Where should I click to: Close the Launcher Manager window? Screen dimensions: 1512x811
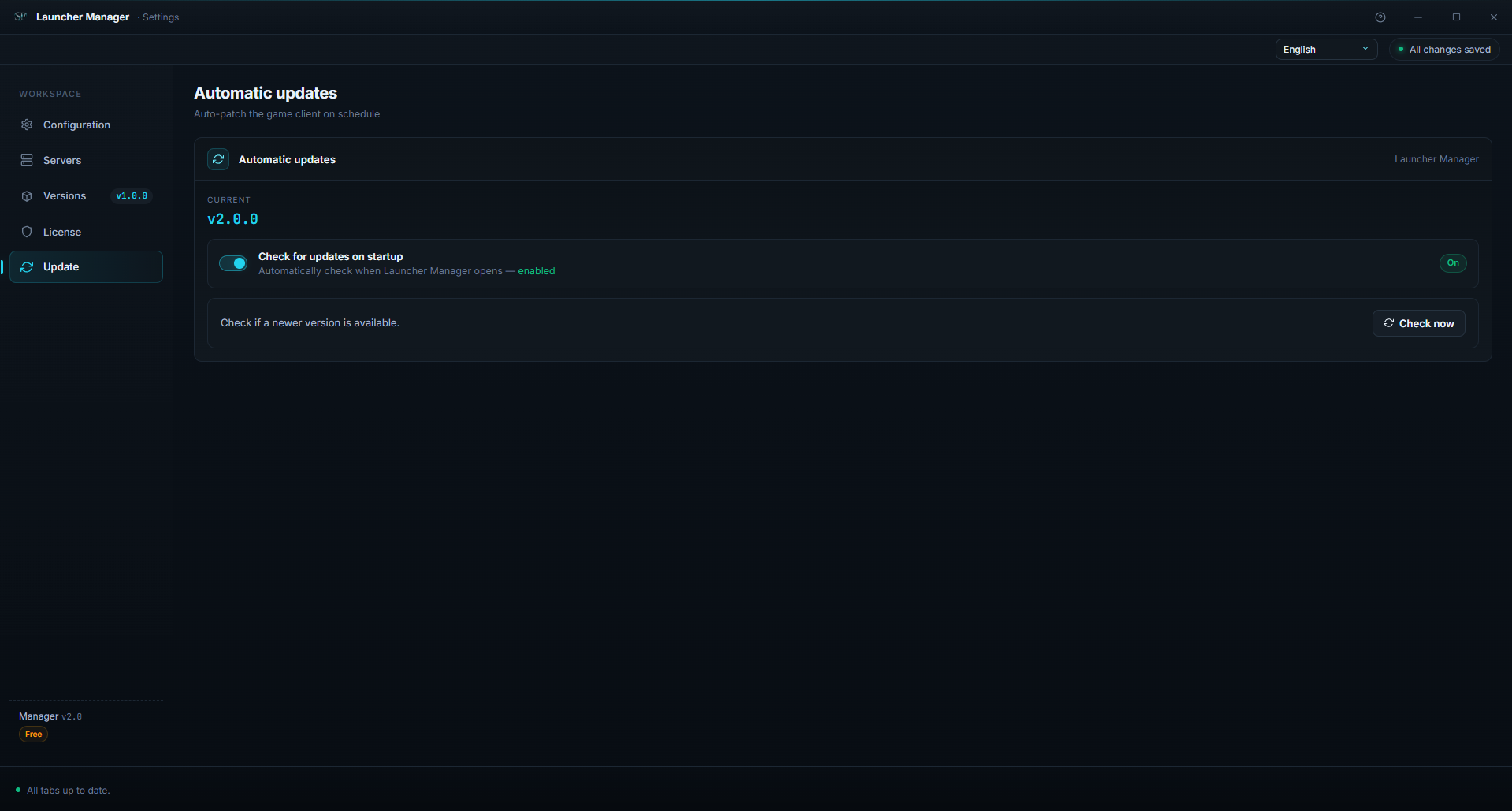1493,17
